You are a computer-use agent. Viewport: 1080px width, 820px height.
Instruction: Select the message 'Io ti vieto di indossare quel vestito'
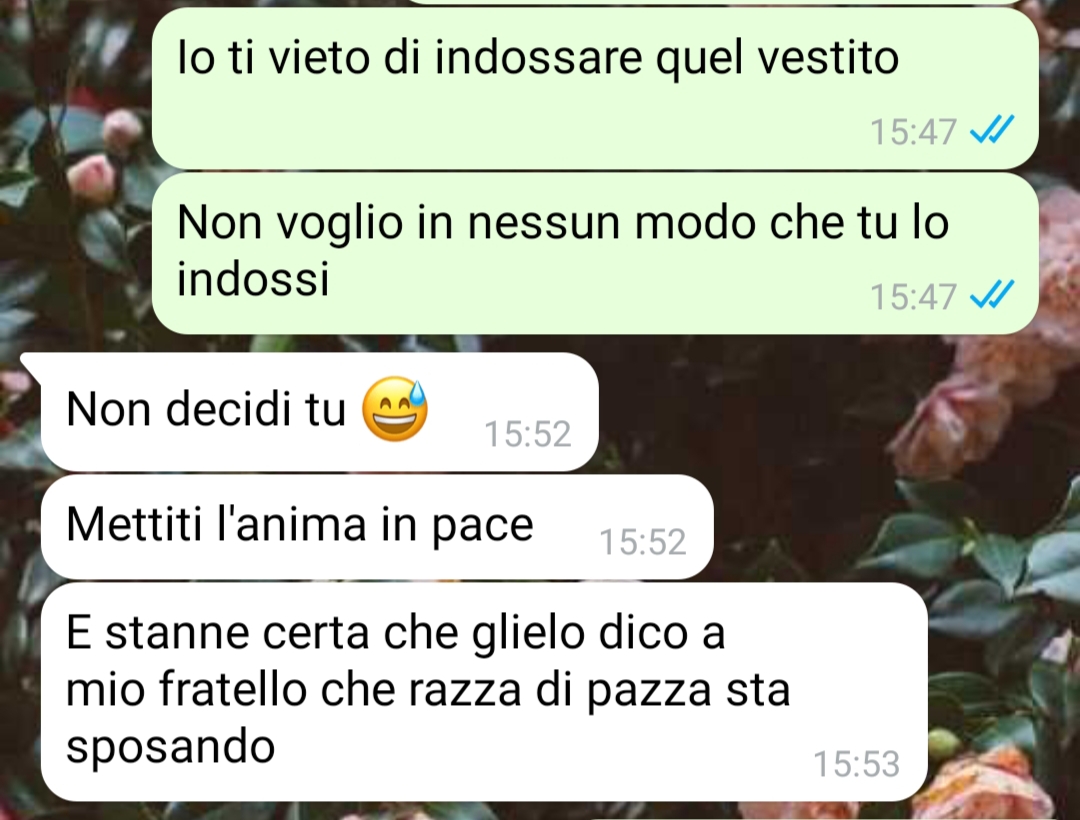[595, 88]
